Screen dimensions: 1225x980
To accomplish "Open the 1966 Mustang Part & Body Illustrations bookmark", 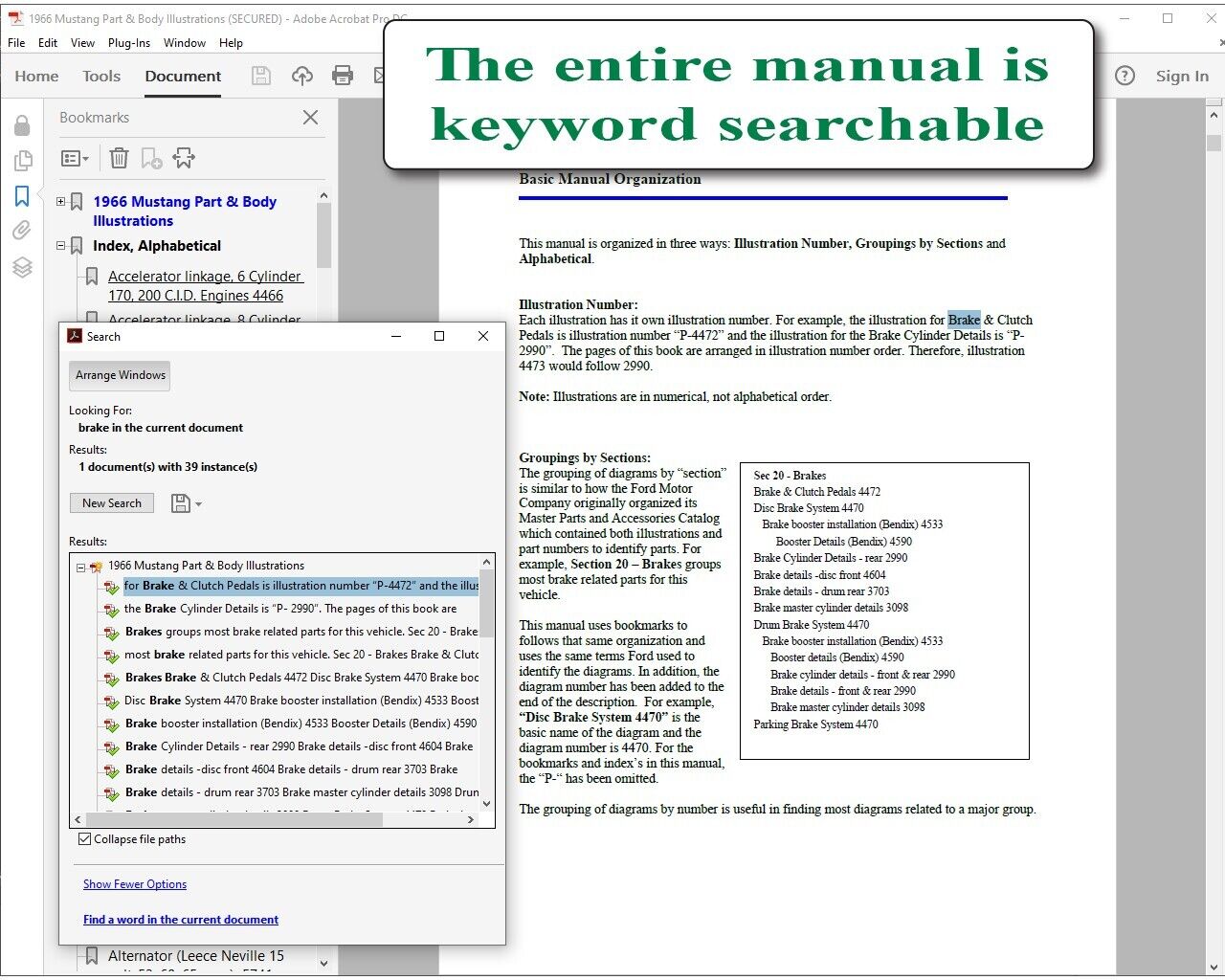I will [185, 212].
